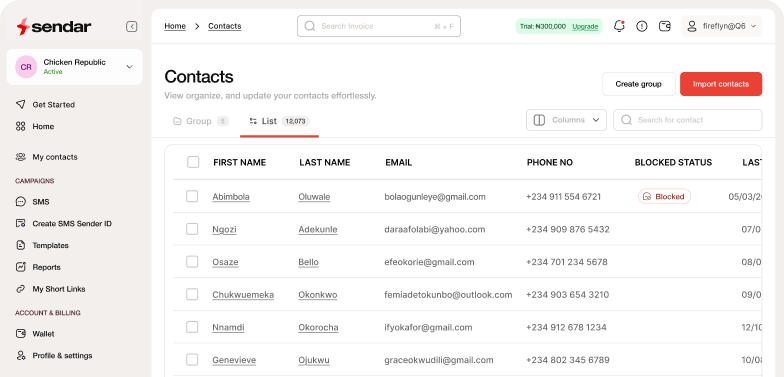784x377 pixels.
Task: Click the CR avatar for Chicken Republic
Action: coord(26,67)
